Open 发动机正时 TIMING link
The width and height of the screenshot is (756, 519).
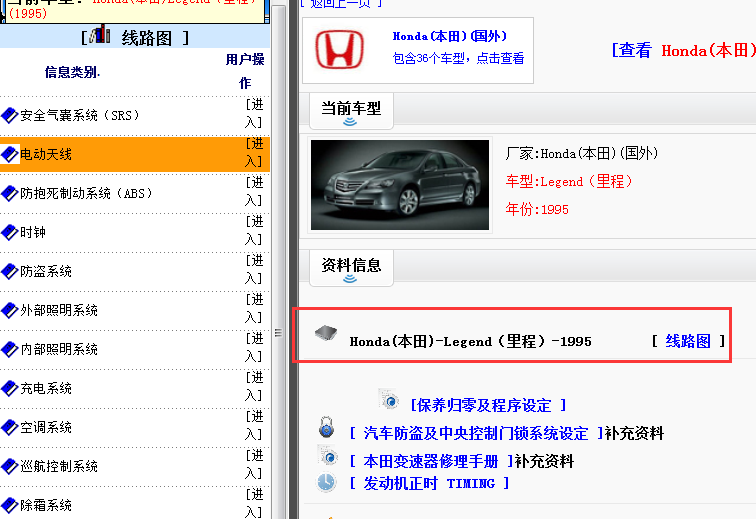click(x=429, y=483)
